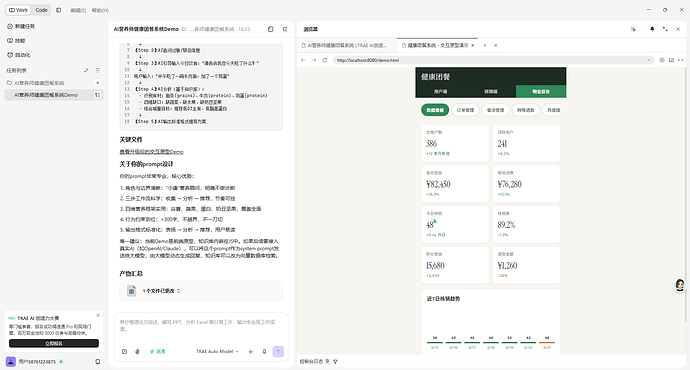Screen dimensions: 690x370
Task: Click filter icon beside 控制台日志
Action: (x=335, y=362)
